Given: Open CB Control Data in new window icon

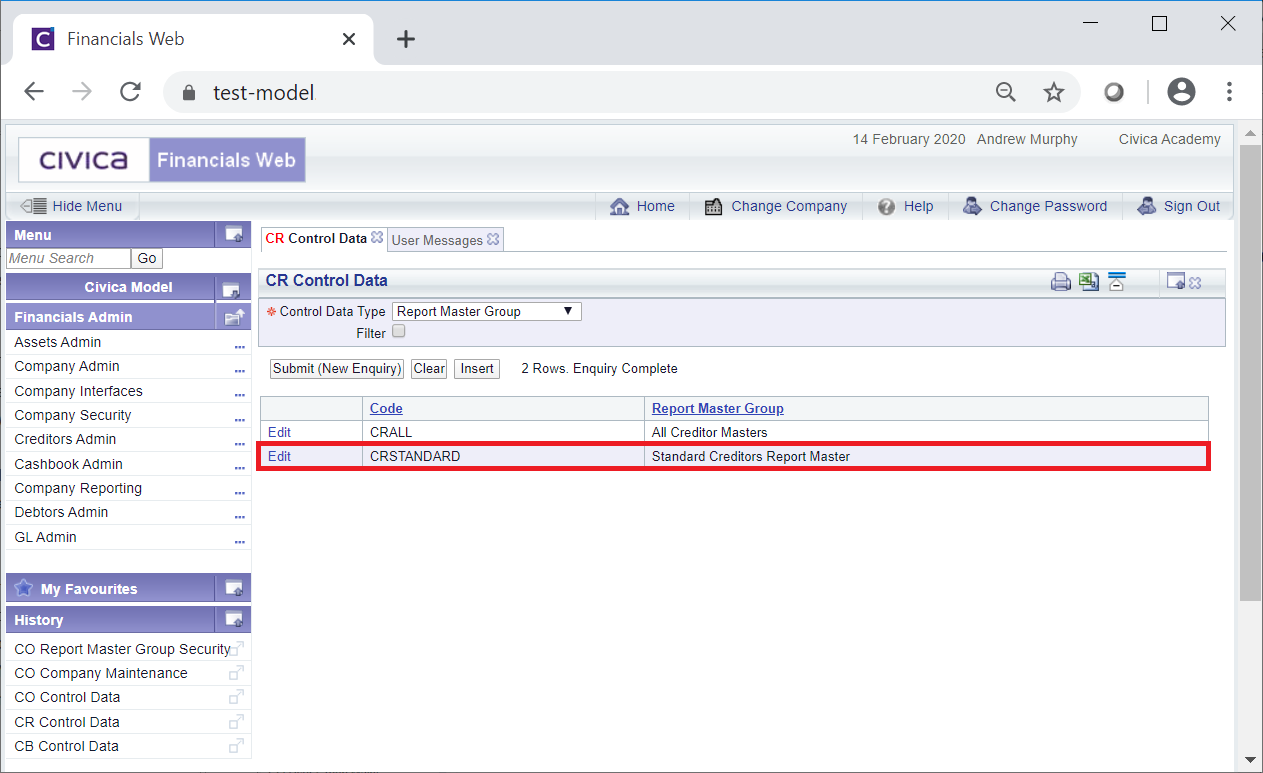Looking at the screenshot, I should (236, 746).
